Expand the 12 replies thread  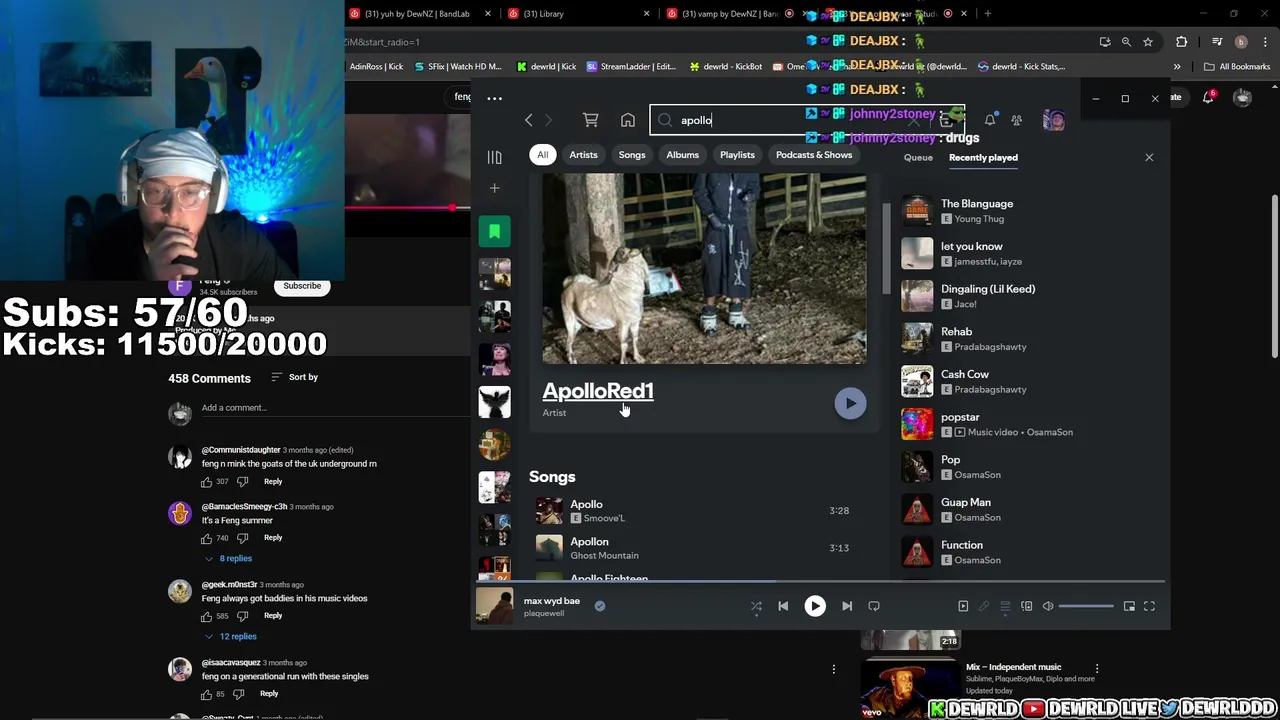click(x=230, y=636)
